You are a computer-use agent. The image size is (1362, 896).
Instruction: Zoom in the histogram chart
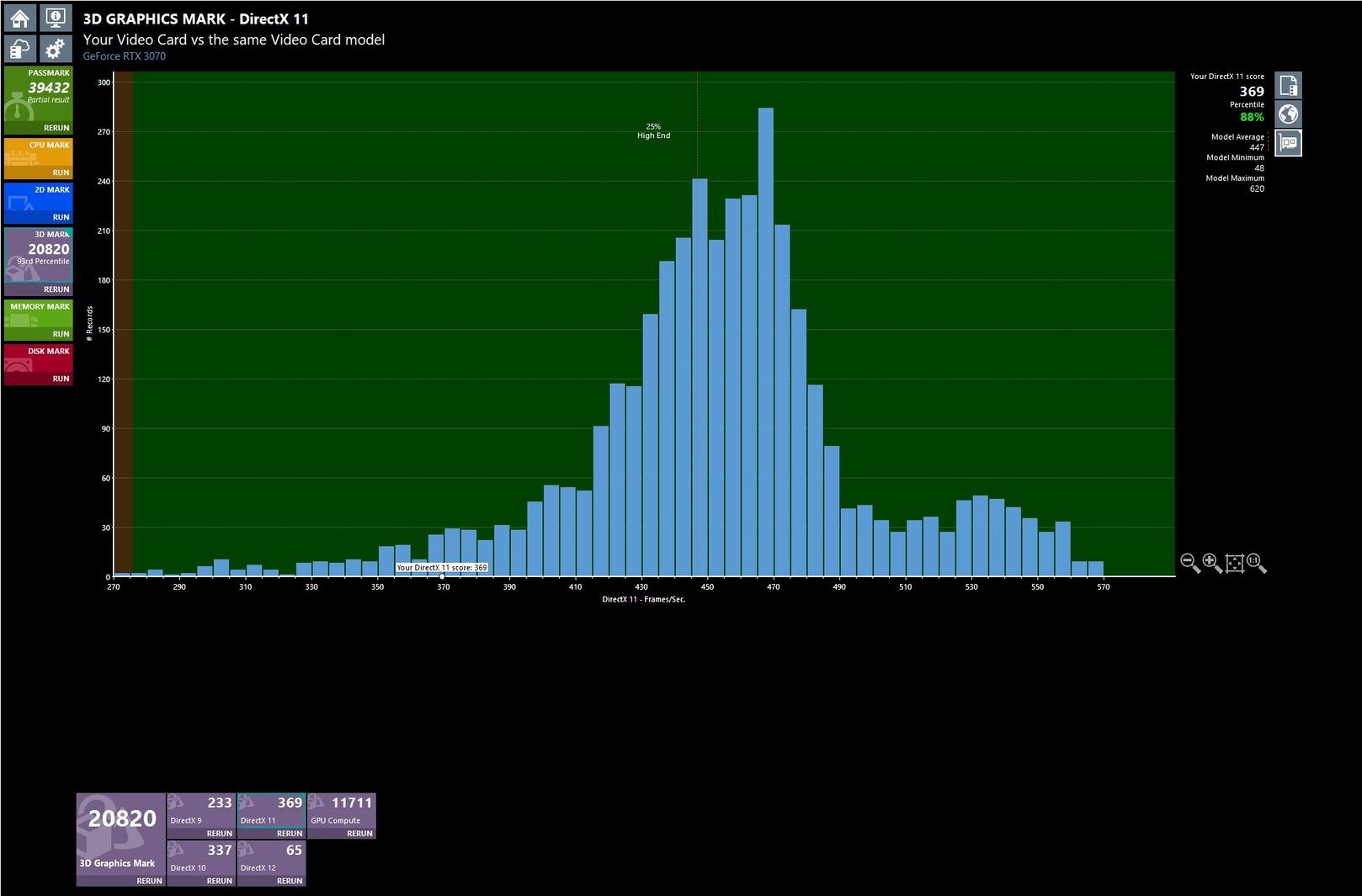(x=1212, y=563)
